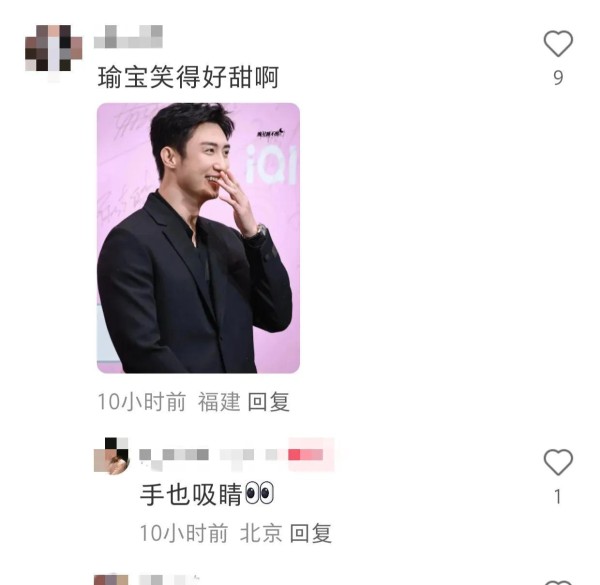Open the first commenter's blurred username
Image resolution: width=600 pixels, height=585 pixels.
tap(129, 37)
